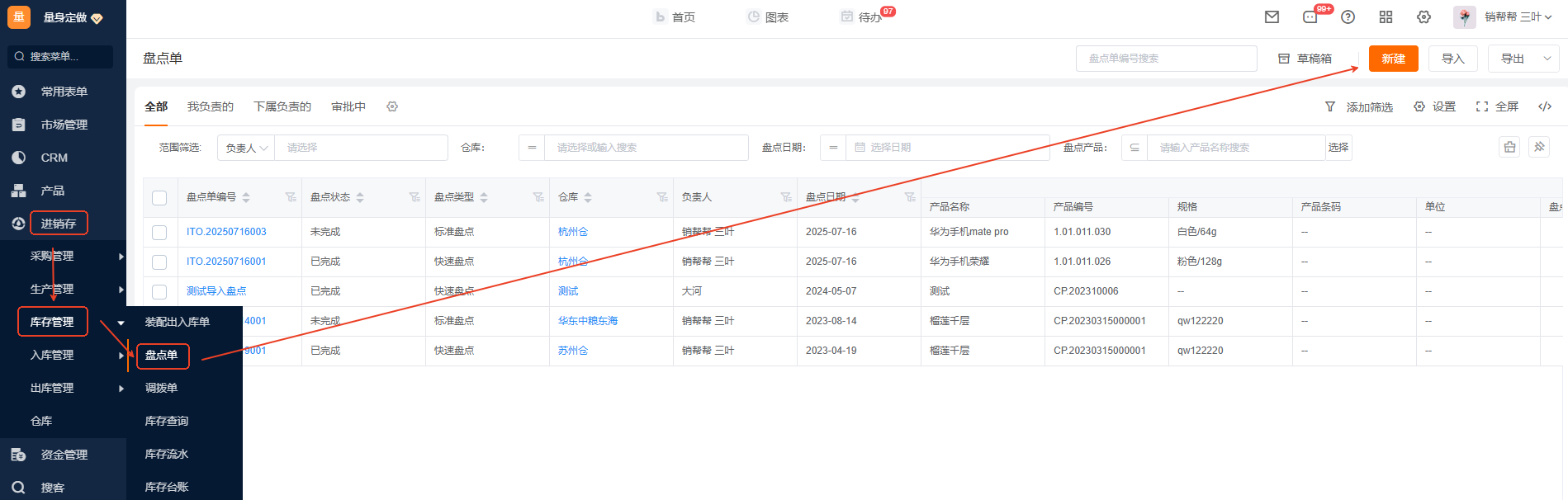Click the 量 app logo
The width and height of the screenshot is (1568, 500).
(19, 17)
